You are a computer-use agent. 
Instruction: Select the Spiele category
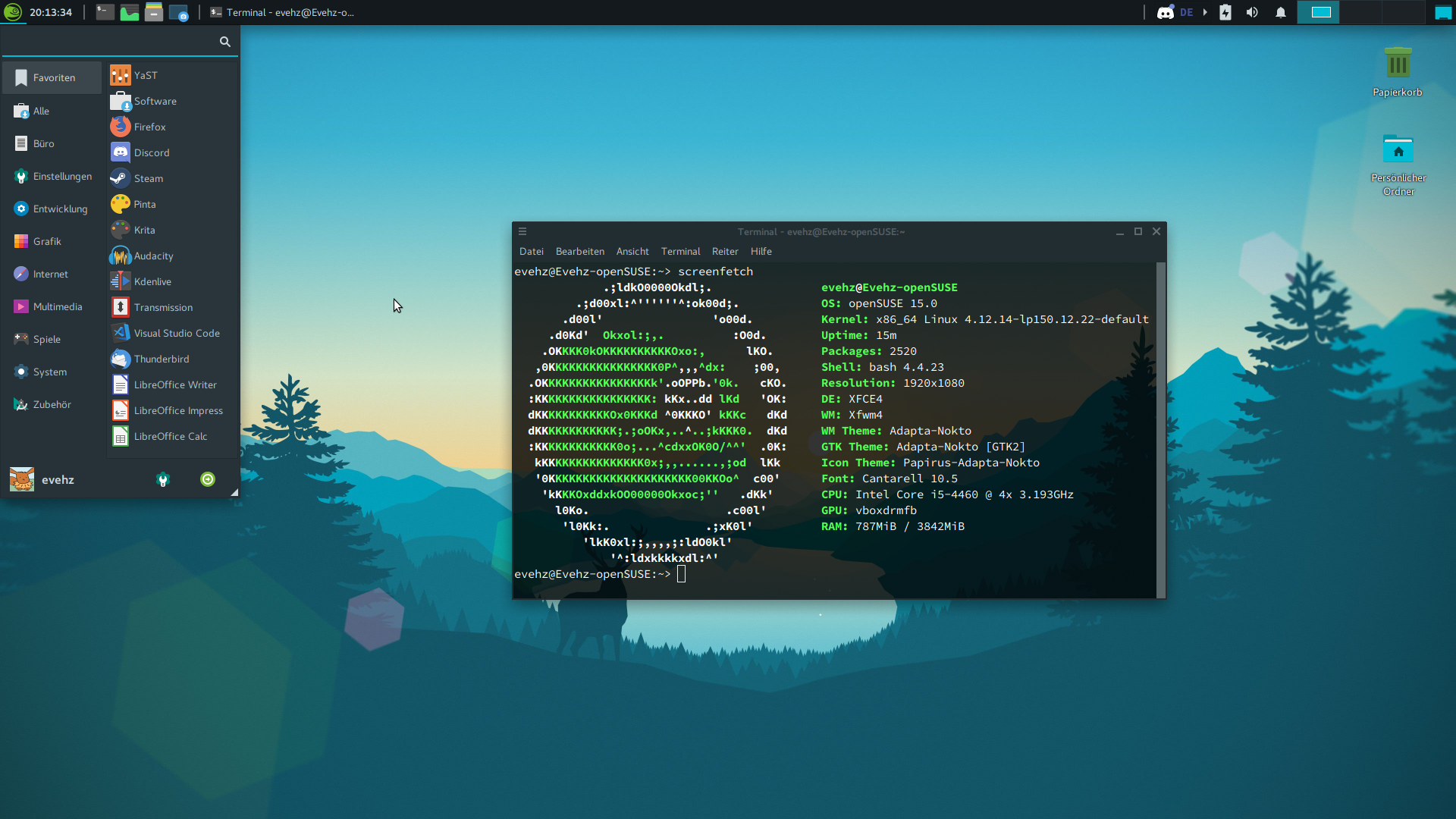point(52,339)
